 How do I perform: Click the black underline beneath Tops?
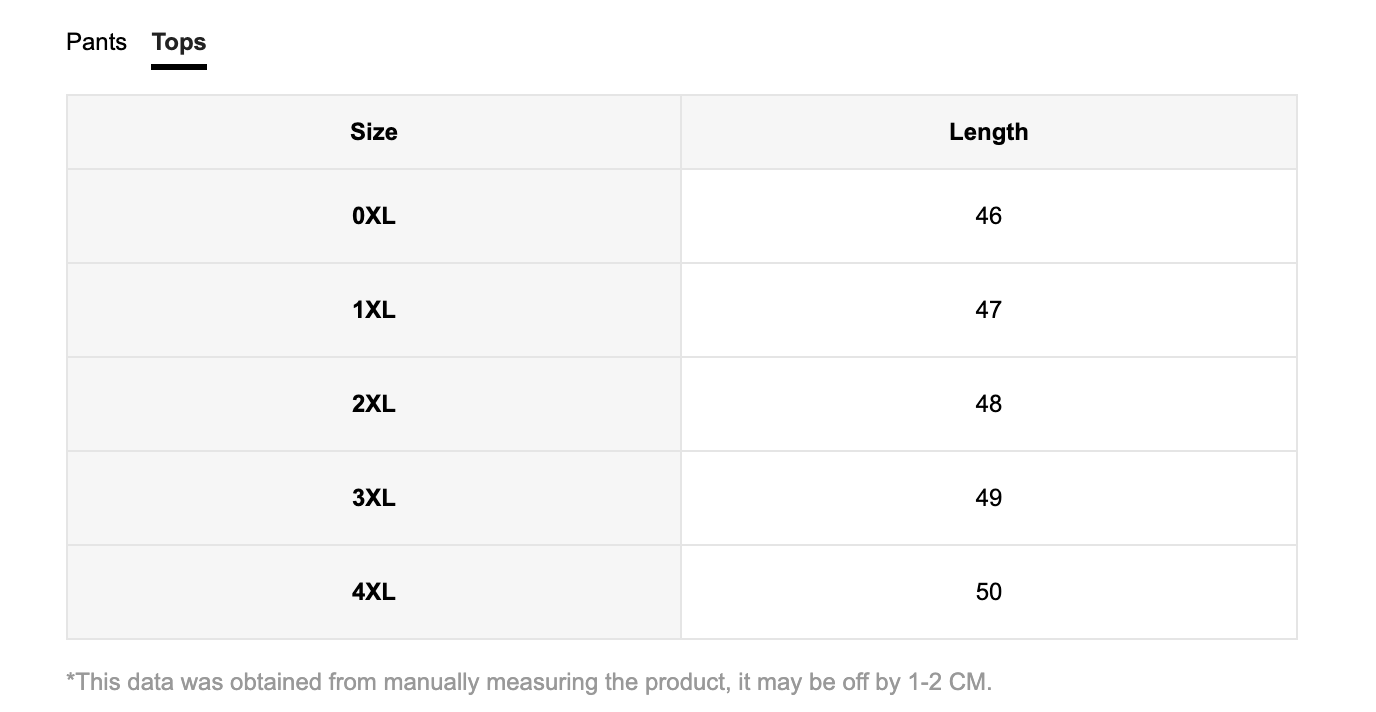coord(179,67)
